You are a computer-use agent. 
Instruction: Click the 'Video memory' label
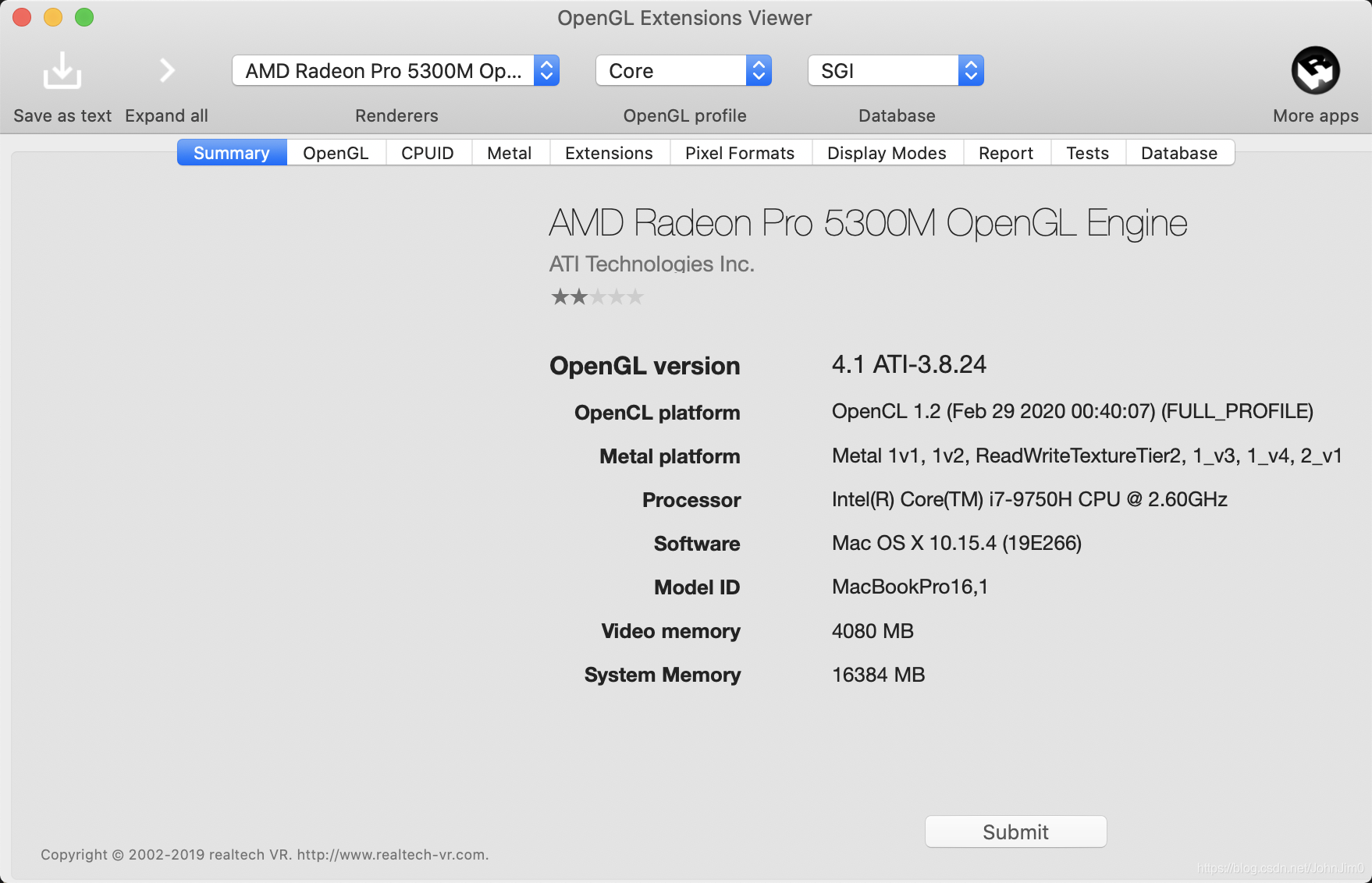670,631
